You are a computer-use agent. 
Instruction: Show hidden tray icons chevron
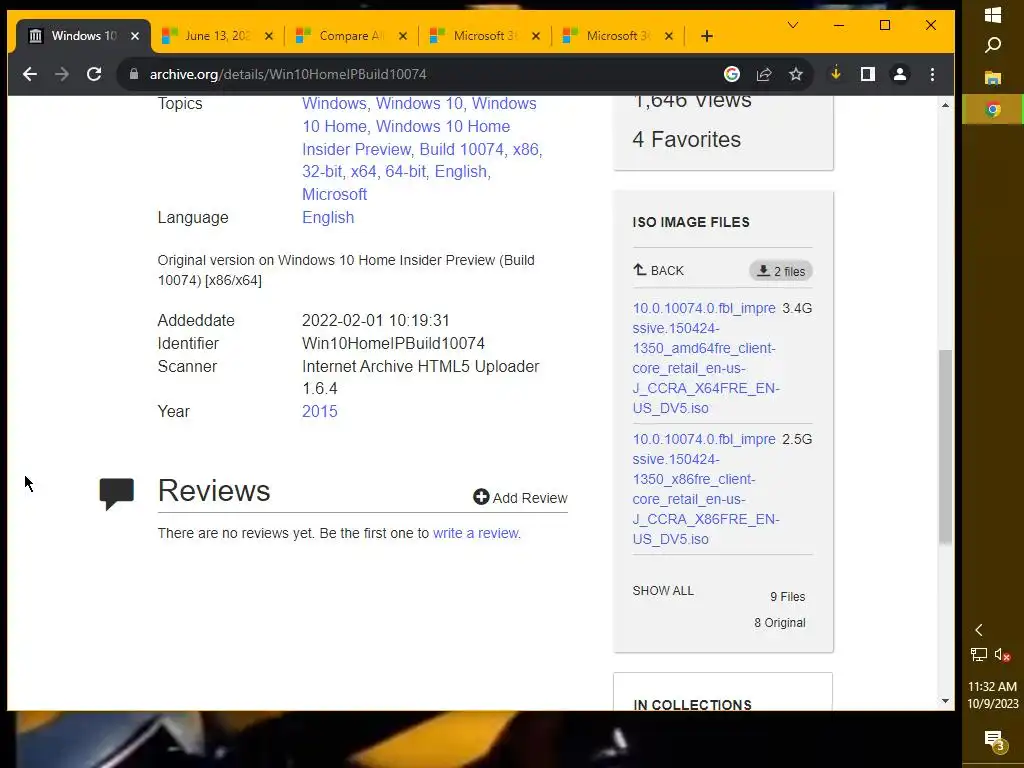point(978,630)
